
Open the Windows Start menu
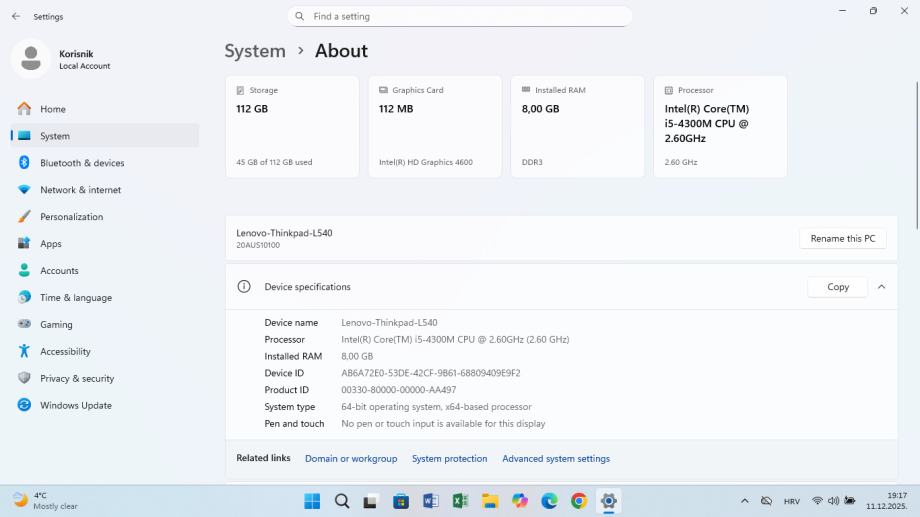(x=312, y=501)
